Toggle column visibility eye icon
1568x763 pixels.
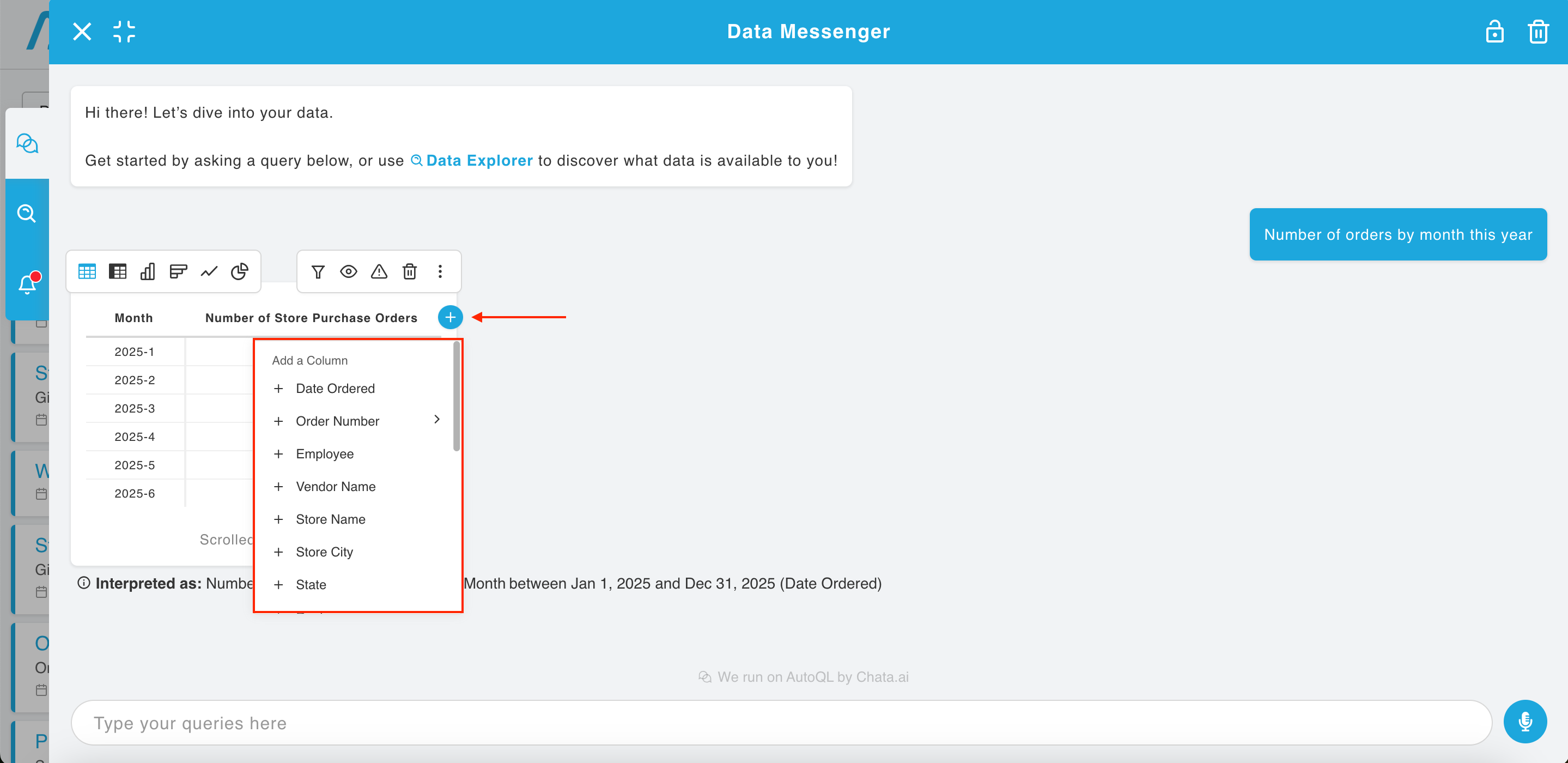(x=348, y=271)
